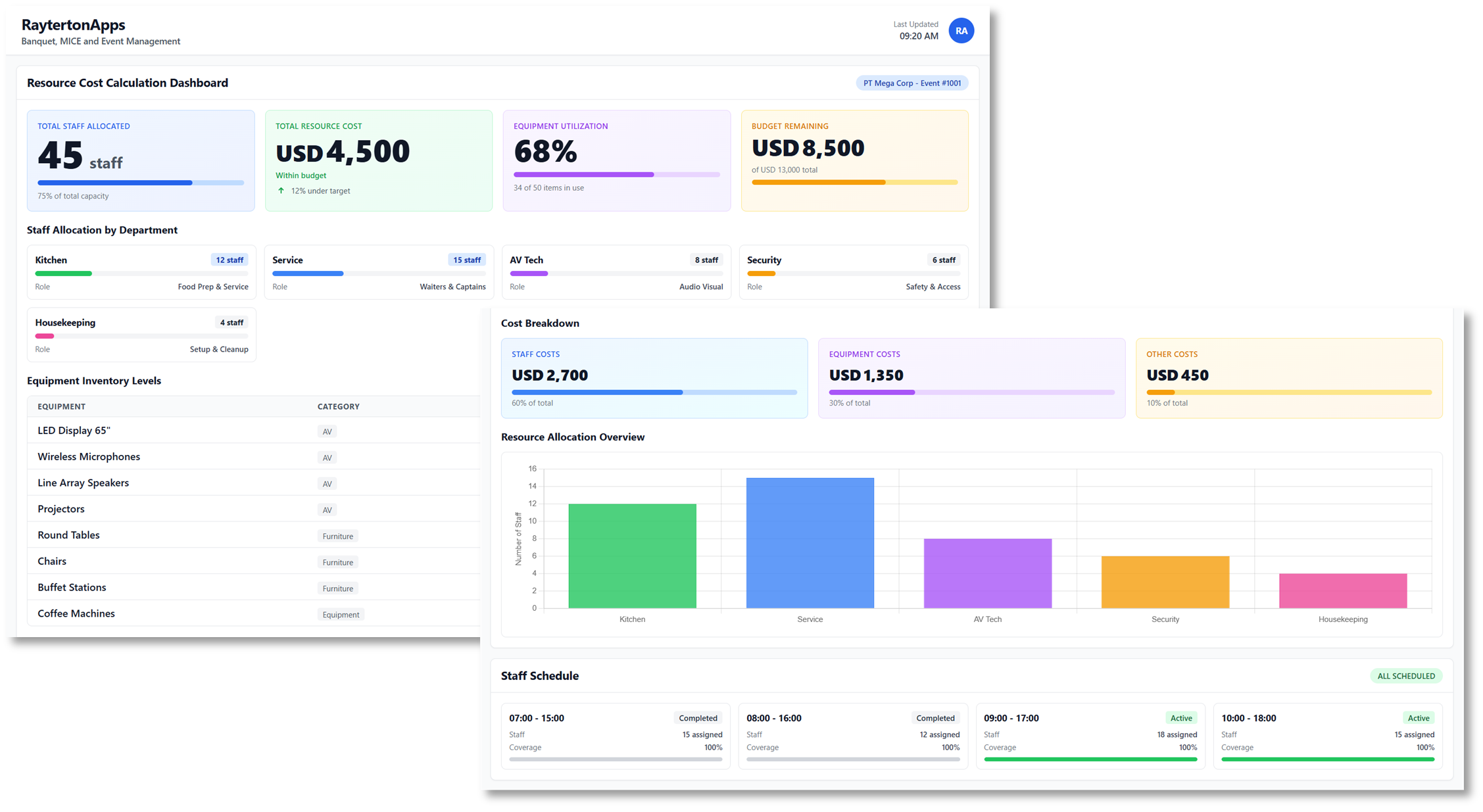Click the Wireless Microphones equipment row

[x=89, y=457]
